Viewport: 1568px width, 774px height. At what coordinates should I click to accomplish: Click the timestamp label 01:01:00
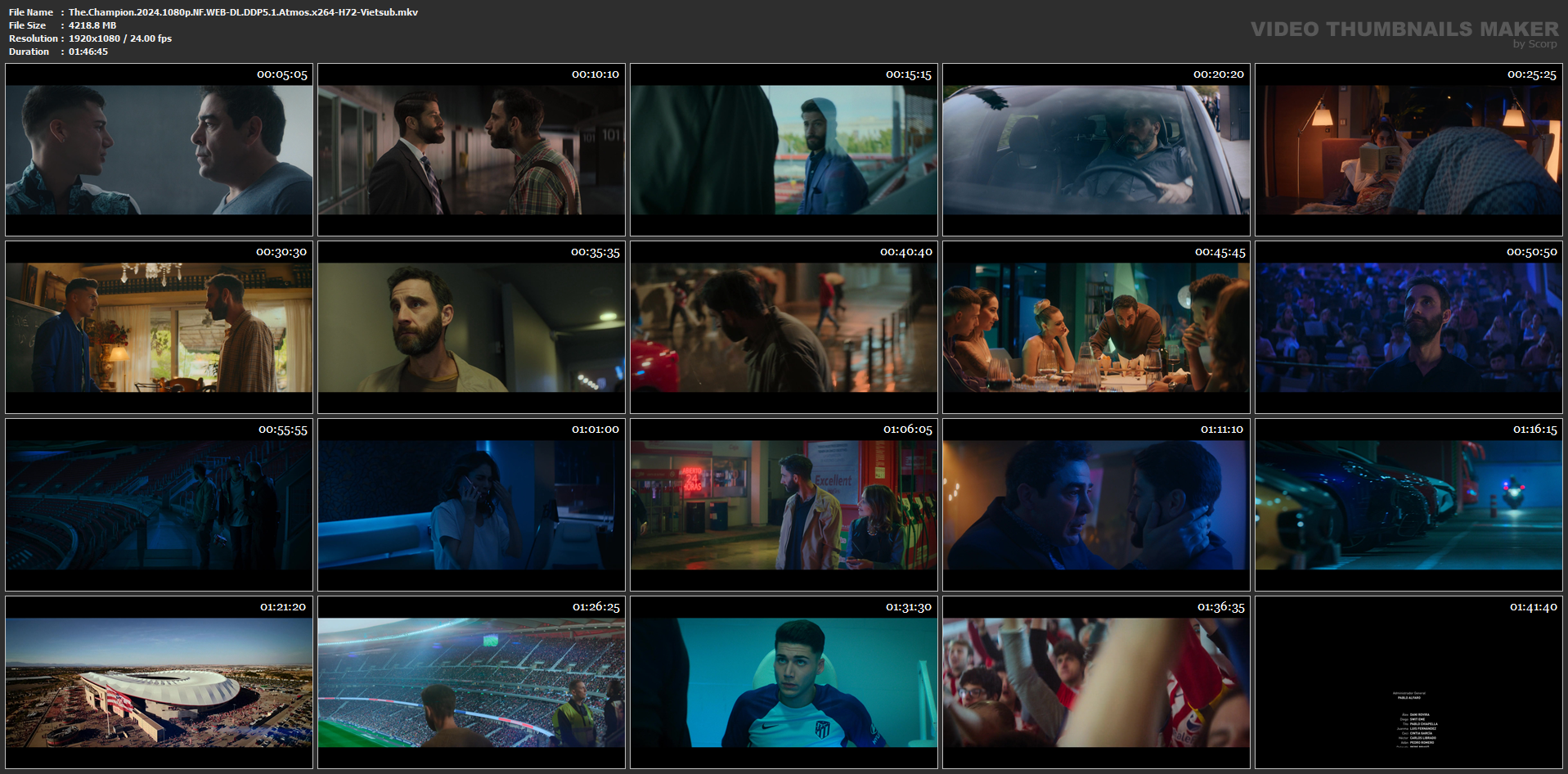(x=595, y=430)
